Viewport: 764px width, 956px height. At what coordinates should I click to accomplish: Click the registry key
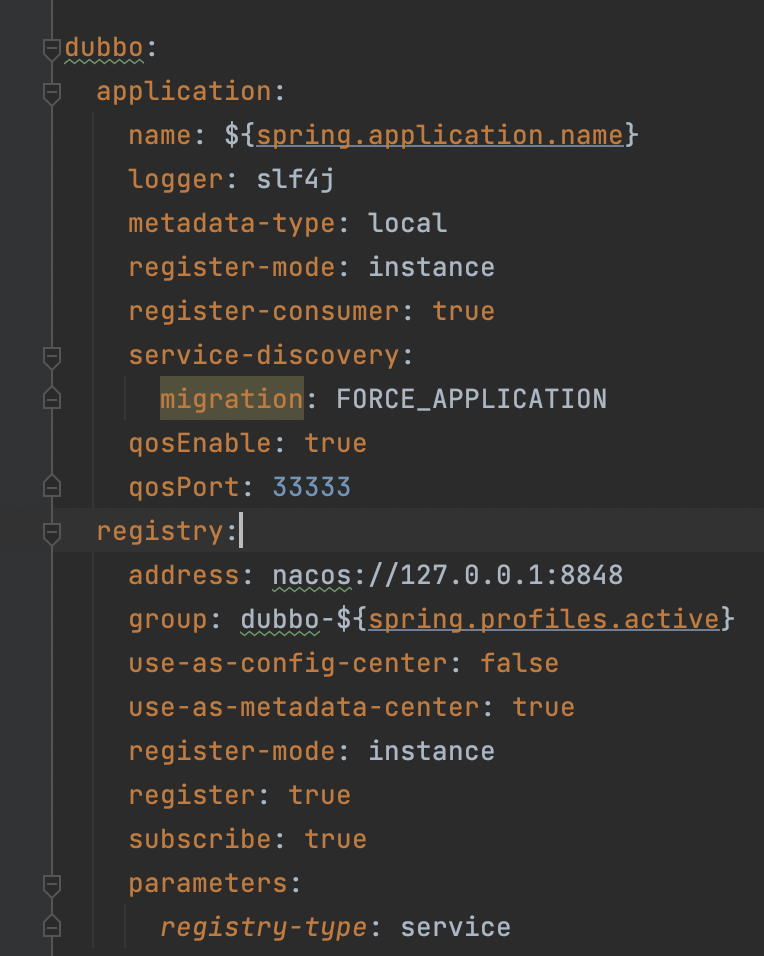pyautogui.click(x=160, y=530)
